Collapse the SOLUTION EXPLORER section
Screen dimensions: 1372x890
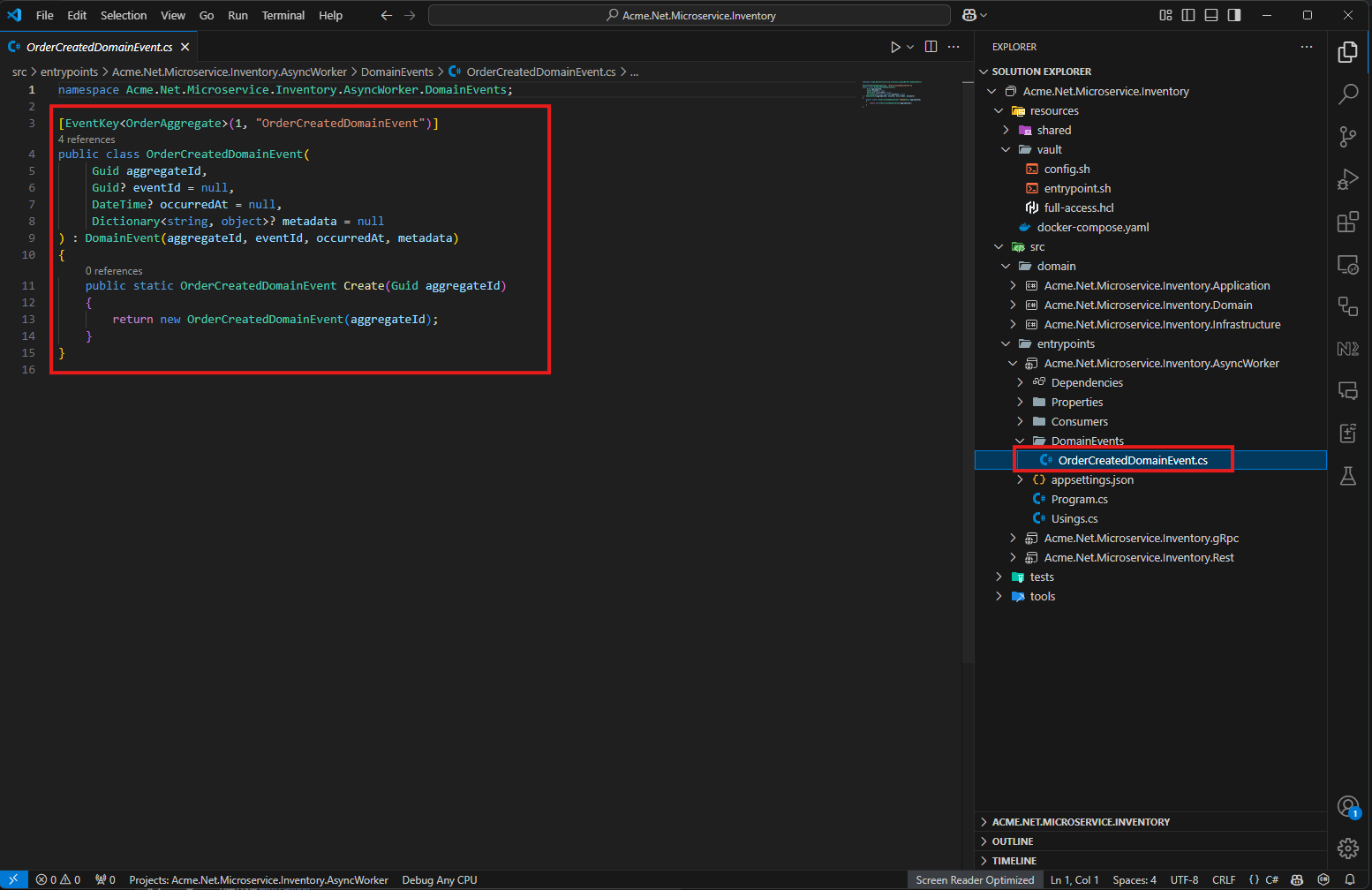984,72
